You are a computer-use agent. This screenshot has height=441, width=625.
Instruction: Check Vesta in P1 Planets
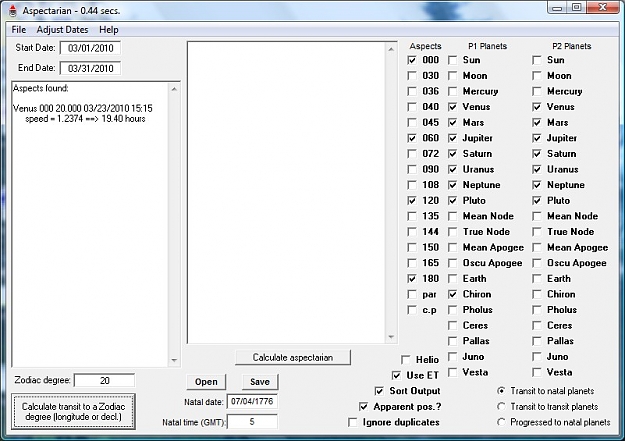tap(452, 372)
